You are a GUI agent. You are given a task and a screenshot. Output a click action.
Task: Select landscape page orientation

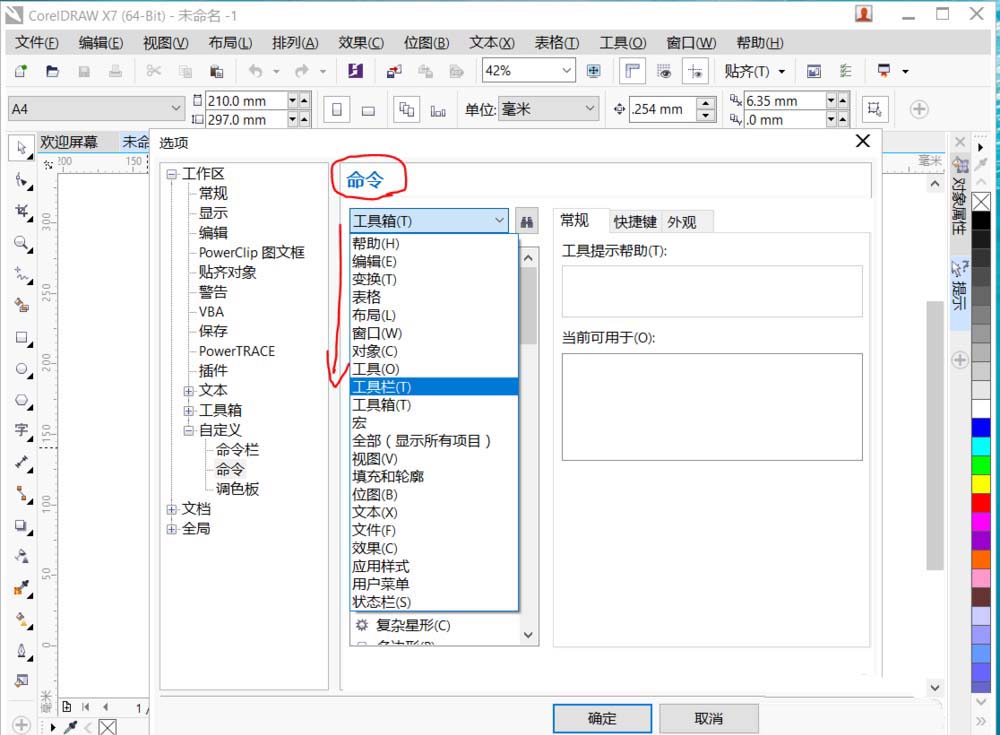tap(368, 110)
